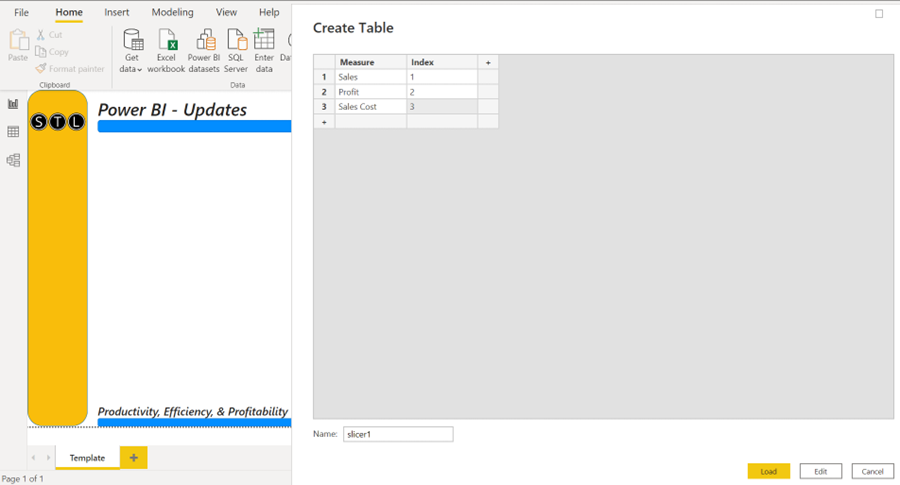900x485 pixels.
Task: Click the Measure column header
Action: 371,62
